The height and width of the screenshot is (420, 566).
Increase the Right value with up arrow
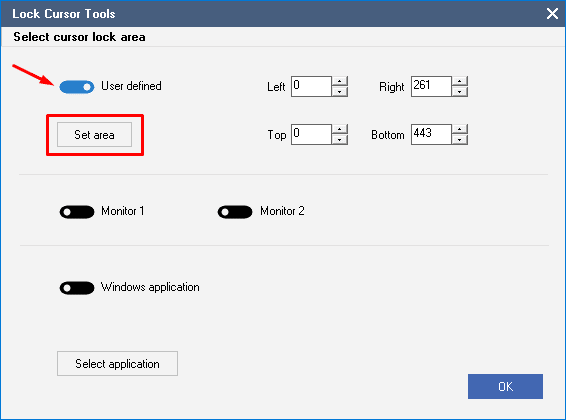(x=460, y=81)
